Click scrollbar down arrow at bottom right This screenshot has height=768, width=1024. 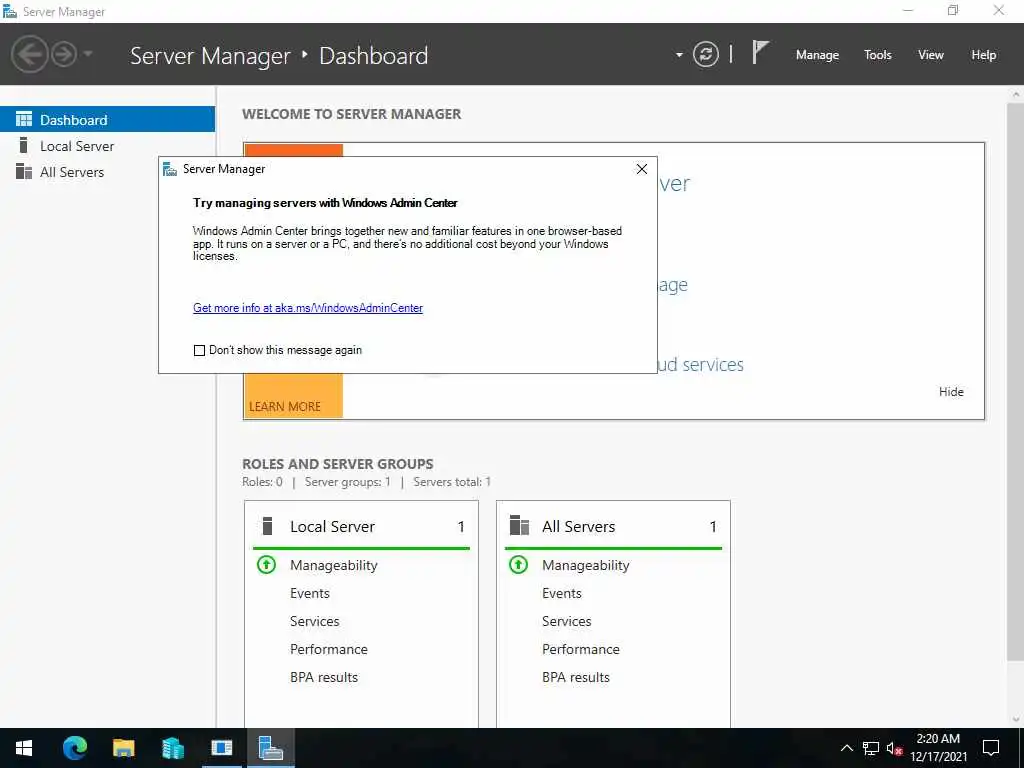[1016, 719]
